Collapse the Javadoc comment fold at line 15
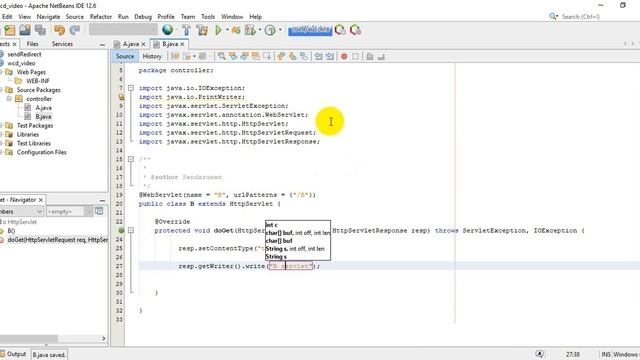Image resolution: width=640 pixels, height=360 pixels. (131, 159)
